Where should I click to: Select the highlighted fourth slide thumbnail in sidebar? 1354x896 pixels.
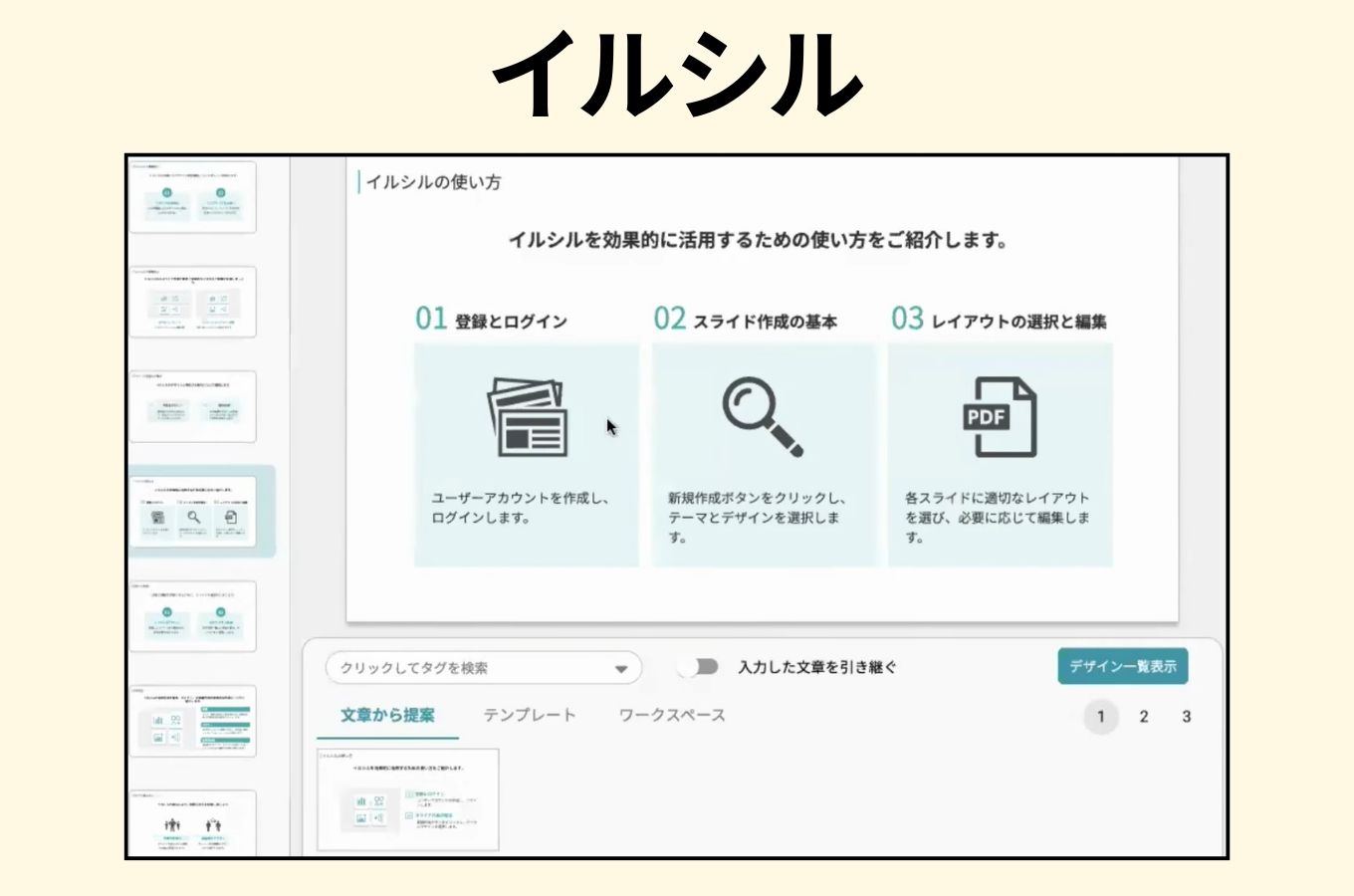click(193, 511)
